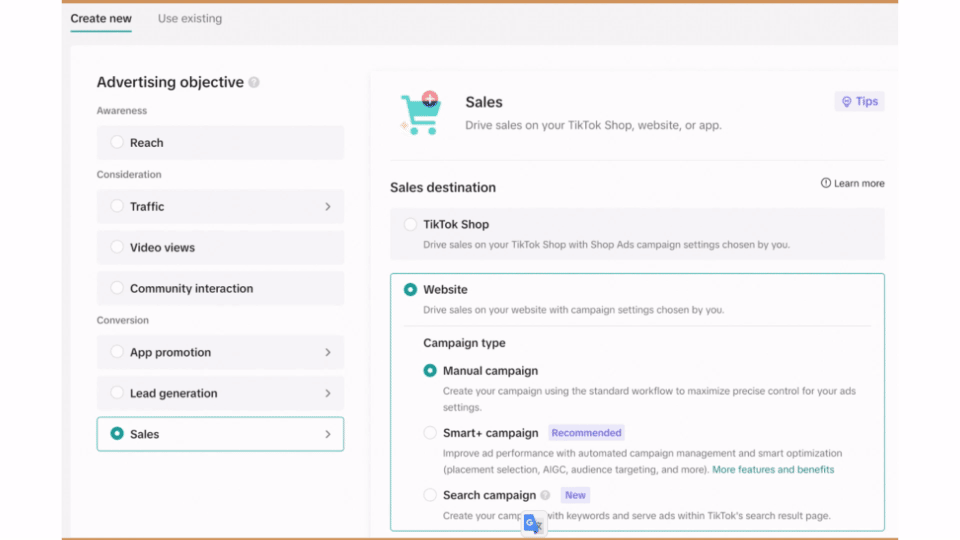
Task: Select the Smart+ campaign radio option
Action: pyautogui.click(x=430, y=433)
